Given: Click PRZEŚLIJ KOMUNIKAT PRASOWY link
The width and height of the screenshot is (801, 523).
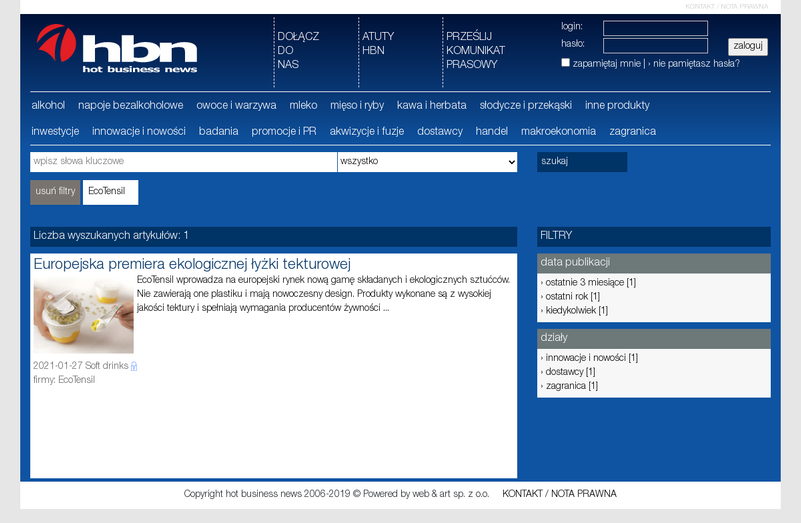Looking at the screenshot, I should coord(475,50).
